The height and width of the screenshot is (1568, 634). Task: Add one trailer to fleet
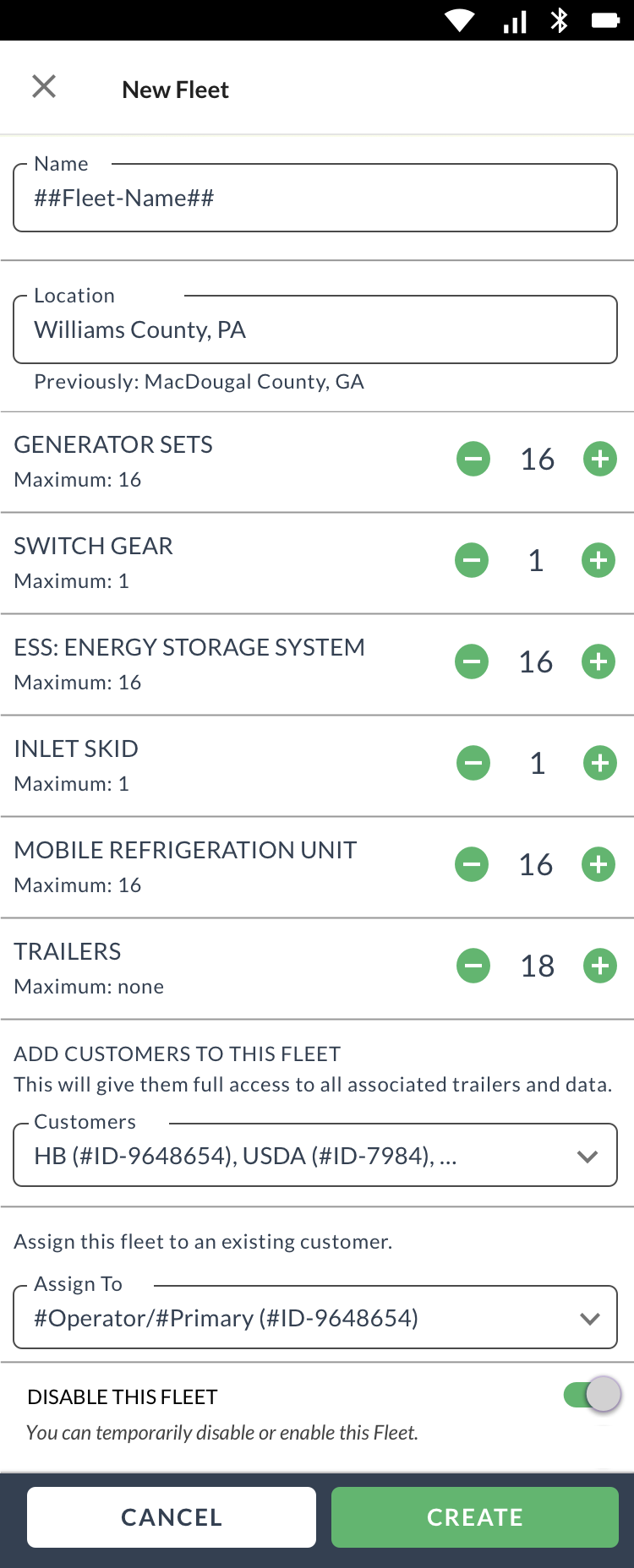pyautogui.click(x=600, y=966)
